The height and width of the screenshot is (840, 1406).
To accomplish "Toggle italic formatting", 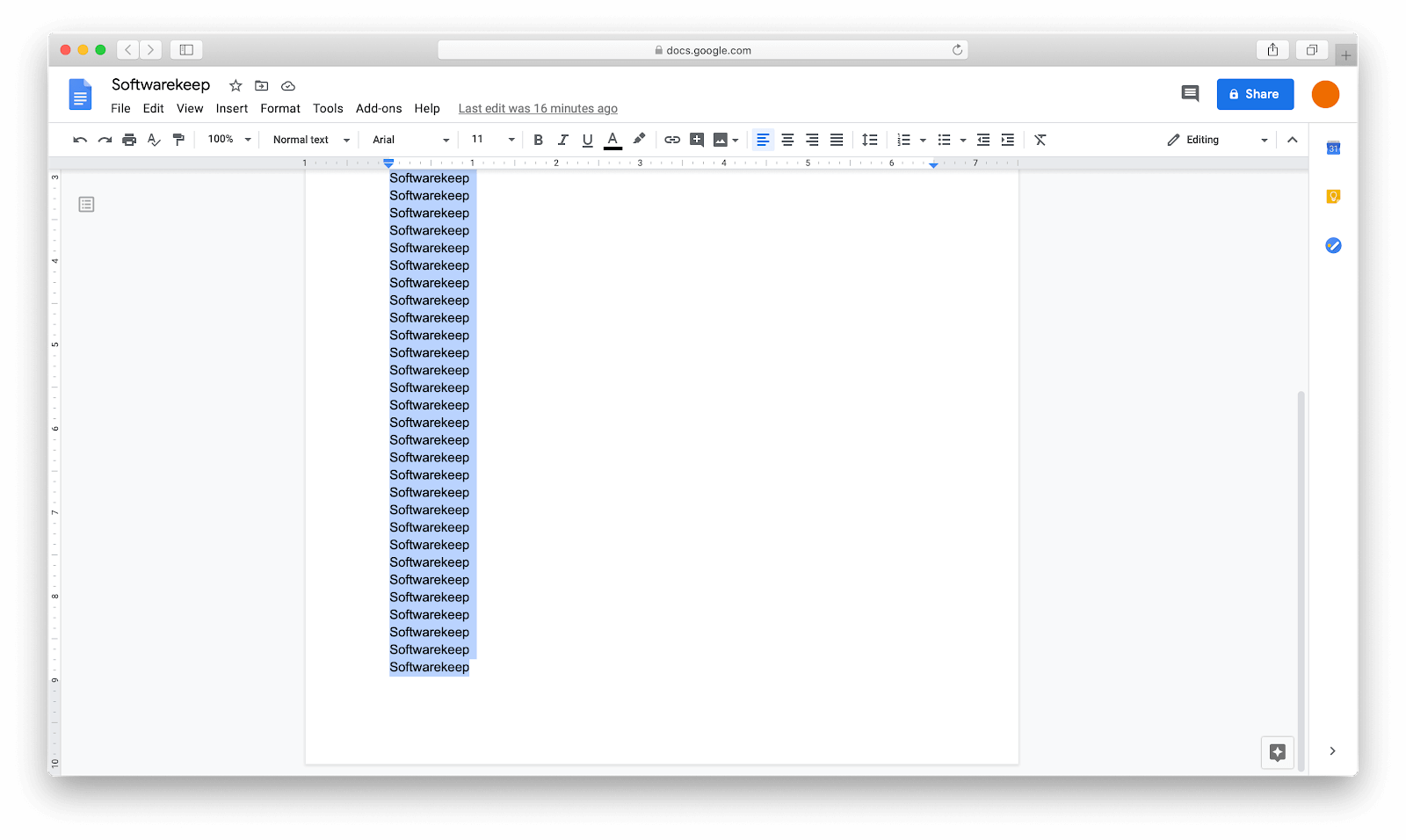I will pos(563,140).
